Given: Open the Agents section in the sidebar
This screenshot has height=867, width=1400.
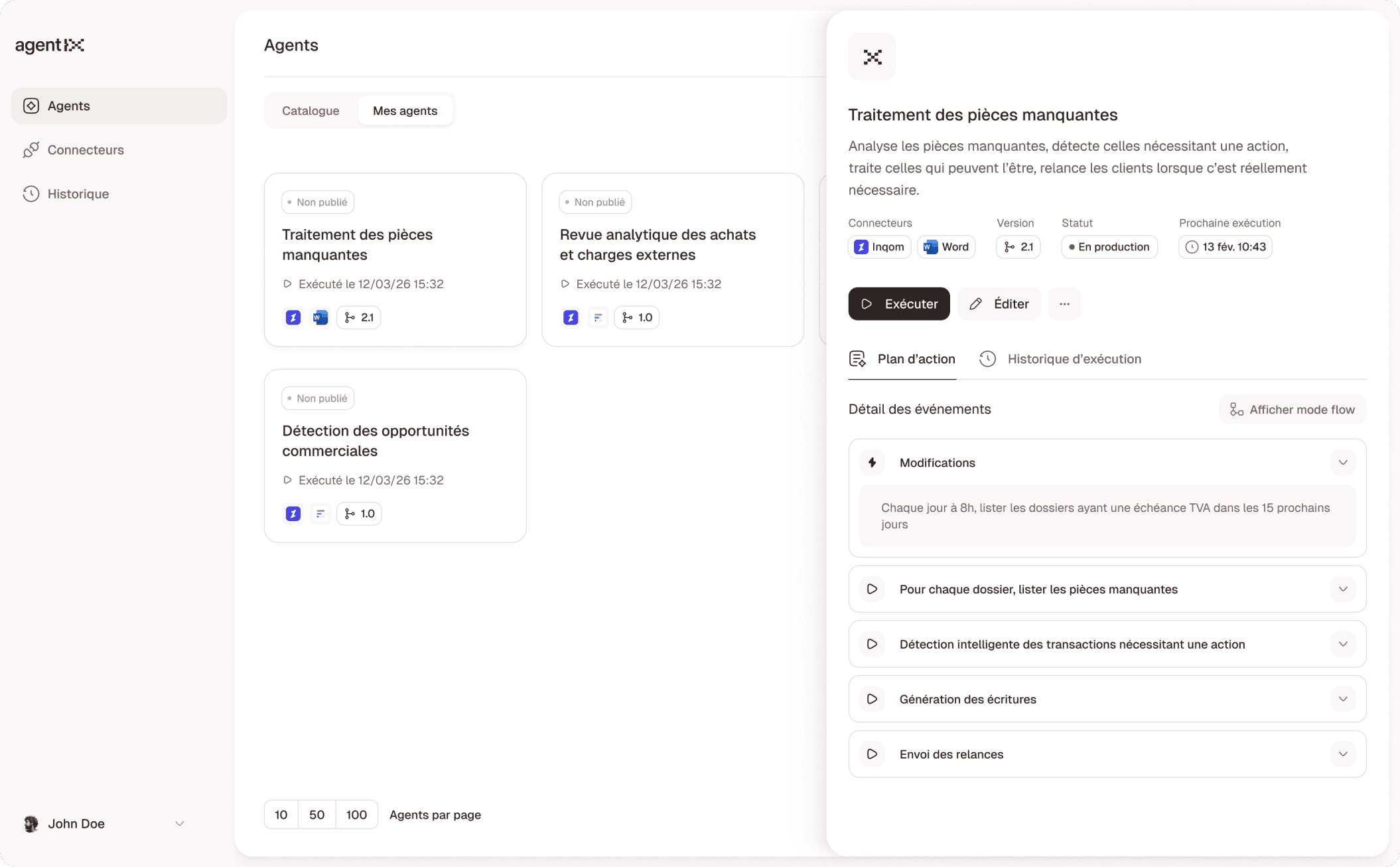Looking at the screenshot, I should click(68, 106).
